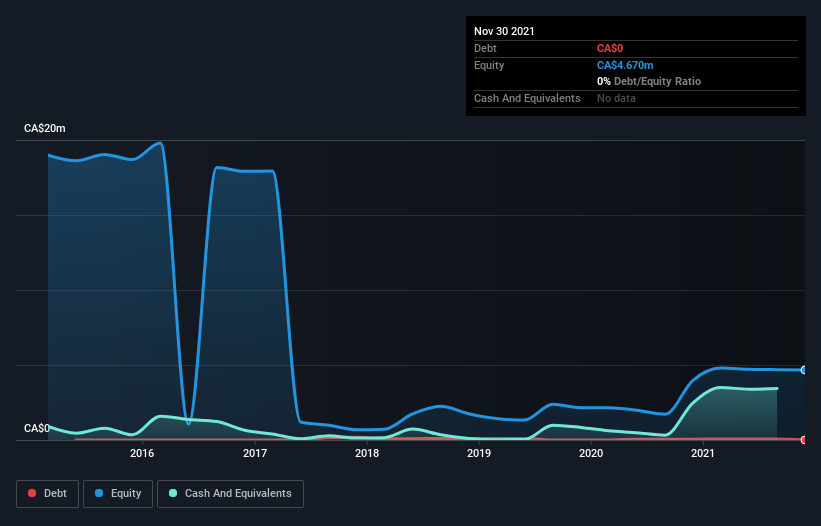
Task: Click the 0% Debt/Equity Ratio text
Action: pyautogui.click(x=649, y=81)
